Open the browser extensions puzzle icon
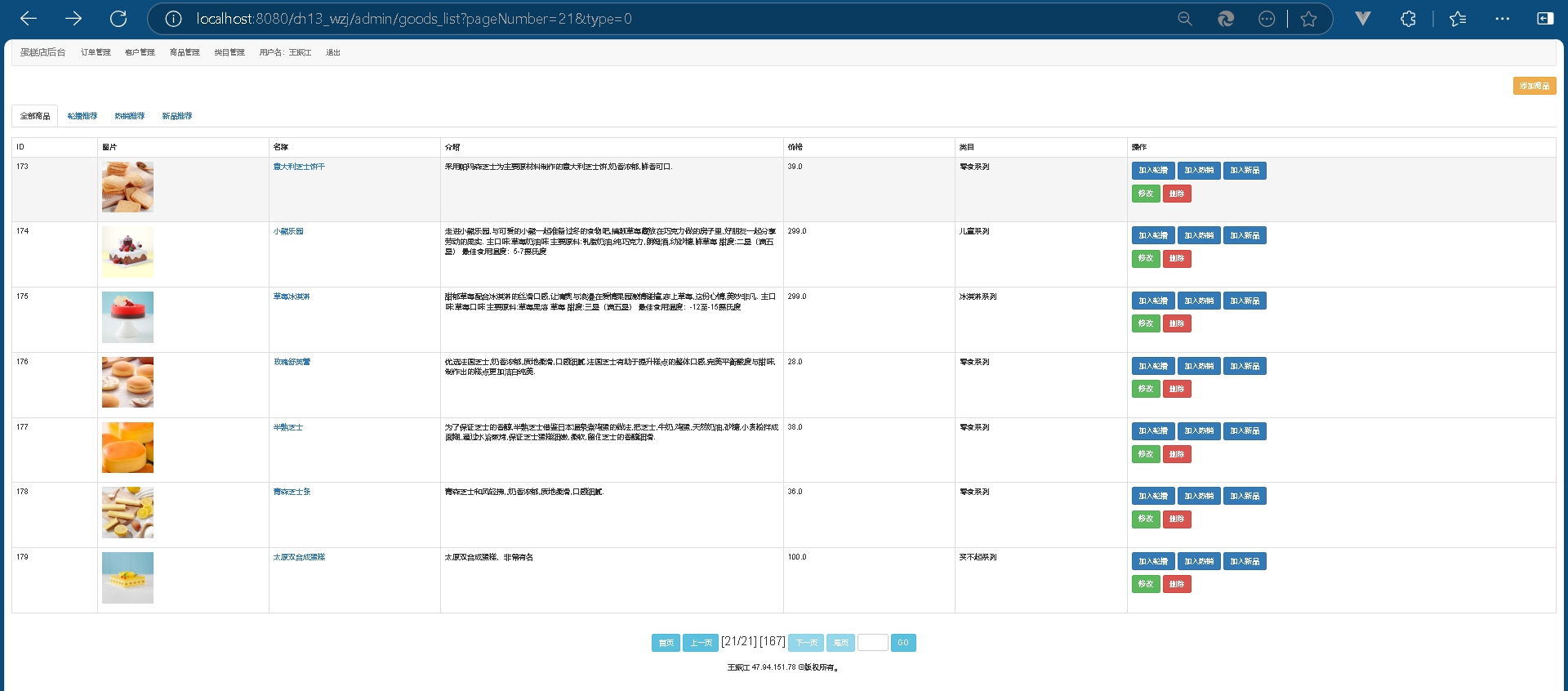Screen dimensions: 1568x691 (1408, 19)
